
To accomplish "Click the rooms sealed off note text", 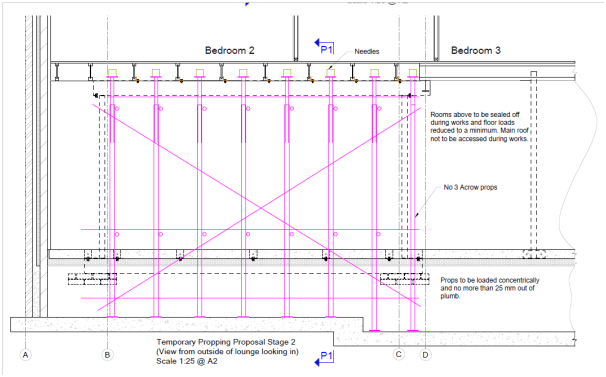I will pos(479,126).
